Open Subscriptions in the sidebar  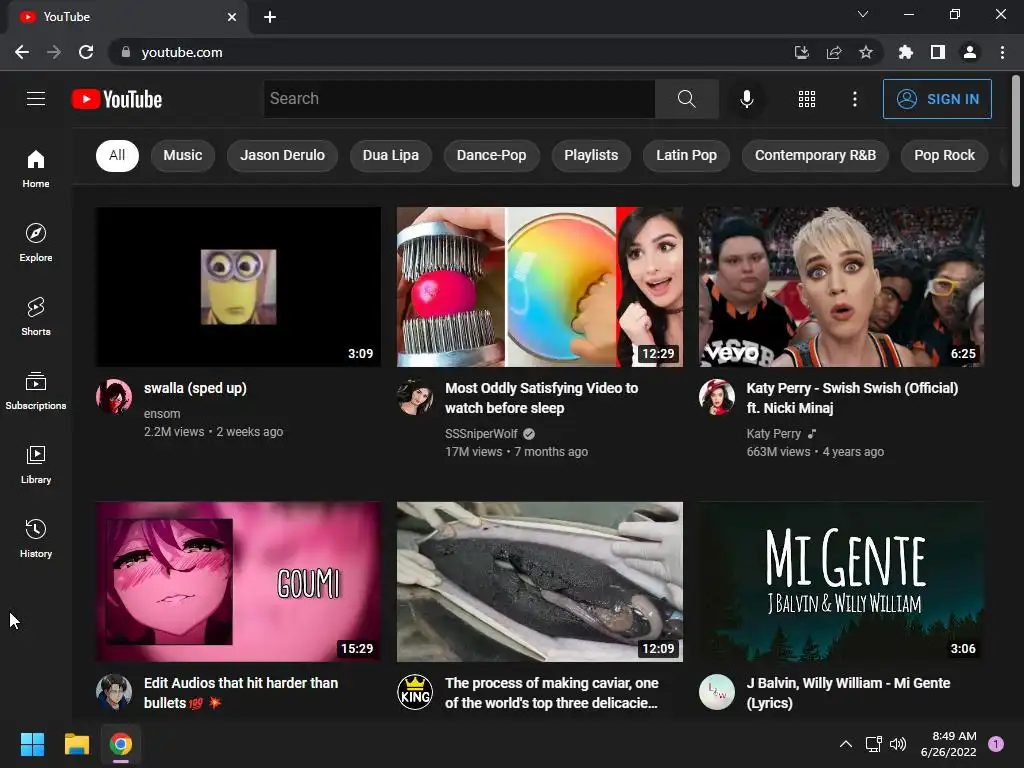[36, 391]
